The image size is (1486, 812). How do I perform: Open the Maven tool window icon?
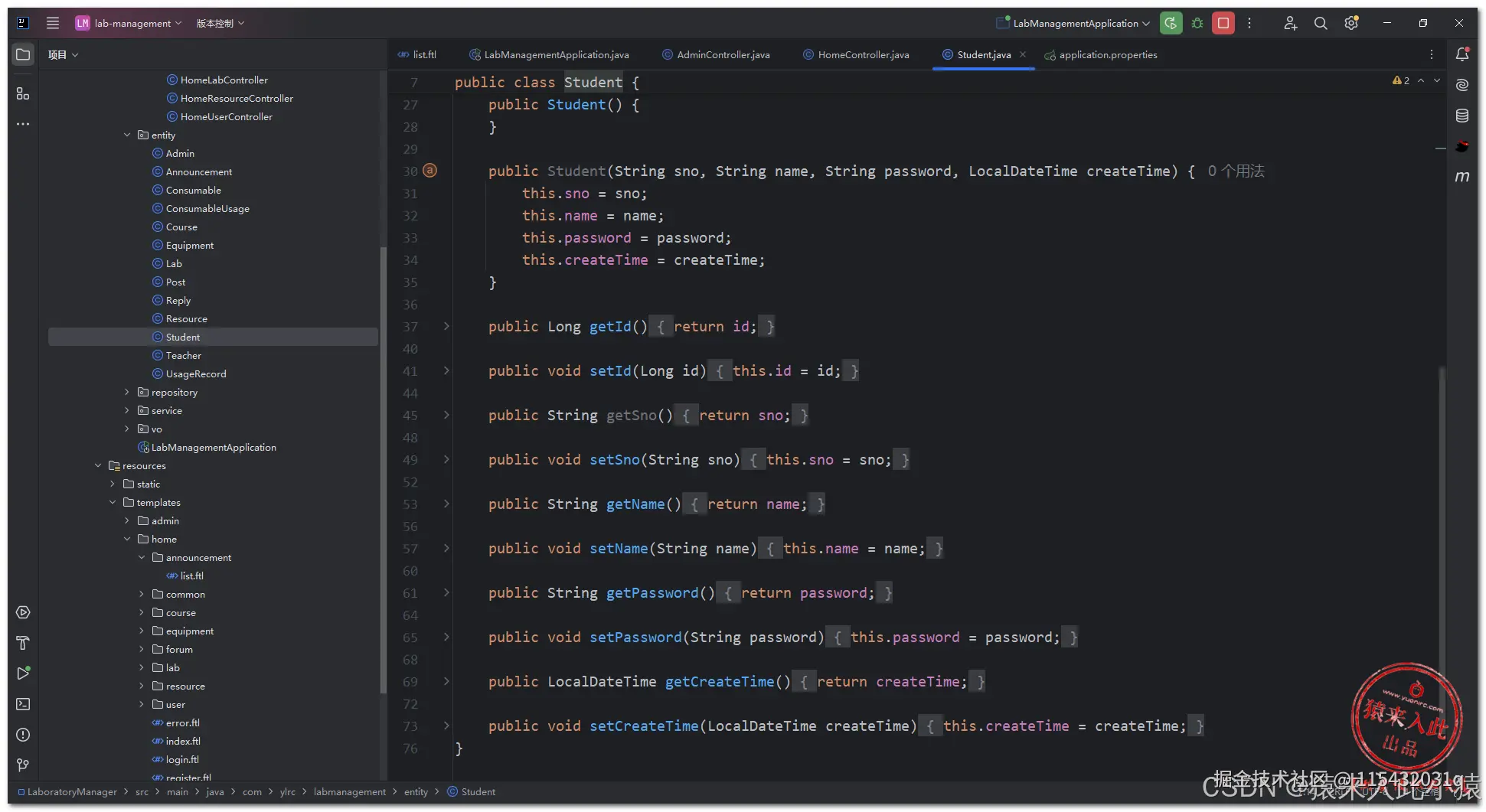(x=1462, y=177)
